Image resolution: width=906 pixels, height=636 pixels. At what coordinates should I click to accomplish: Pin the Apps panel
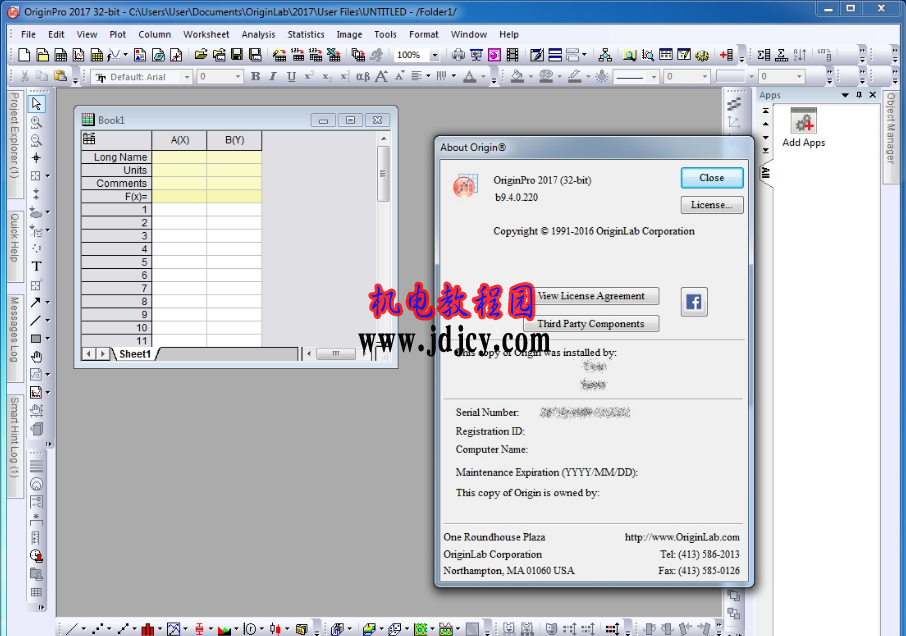click(859, 95)
